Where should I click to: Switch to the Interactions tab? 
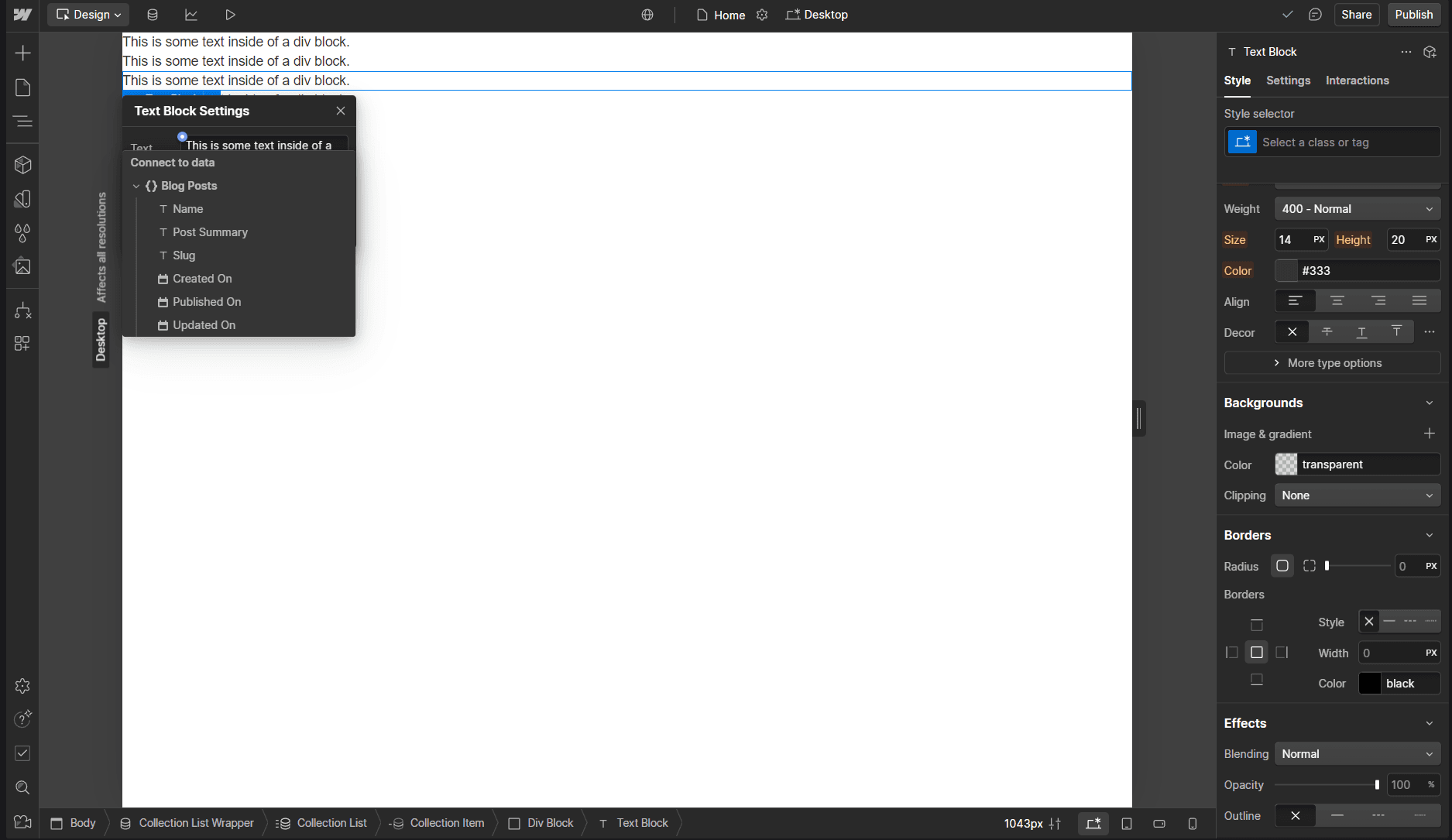point(1358,81)
